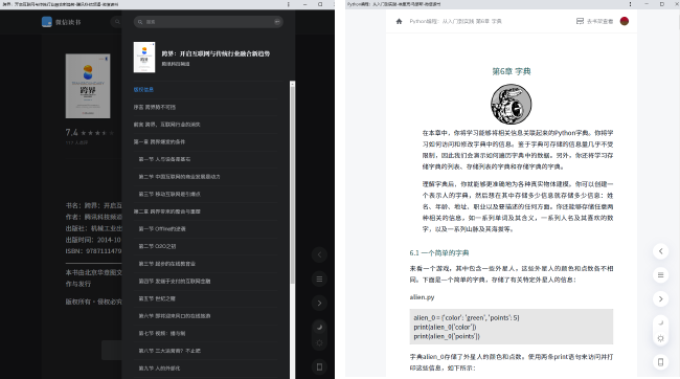
Task: Go to next chapter in Python book window
Action: [x=661, y=299]
